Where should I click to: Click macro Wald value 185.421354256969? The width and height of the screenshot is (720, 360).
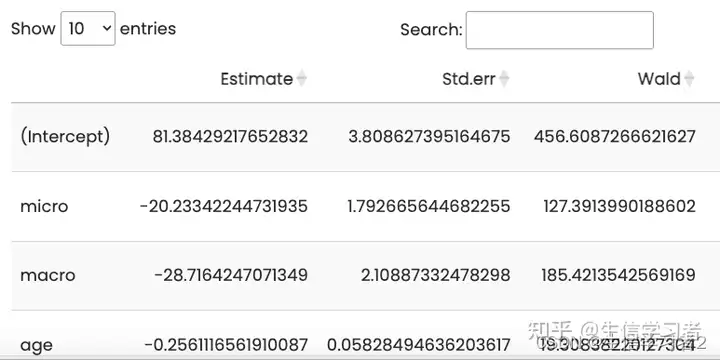(x=618, y=275)
